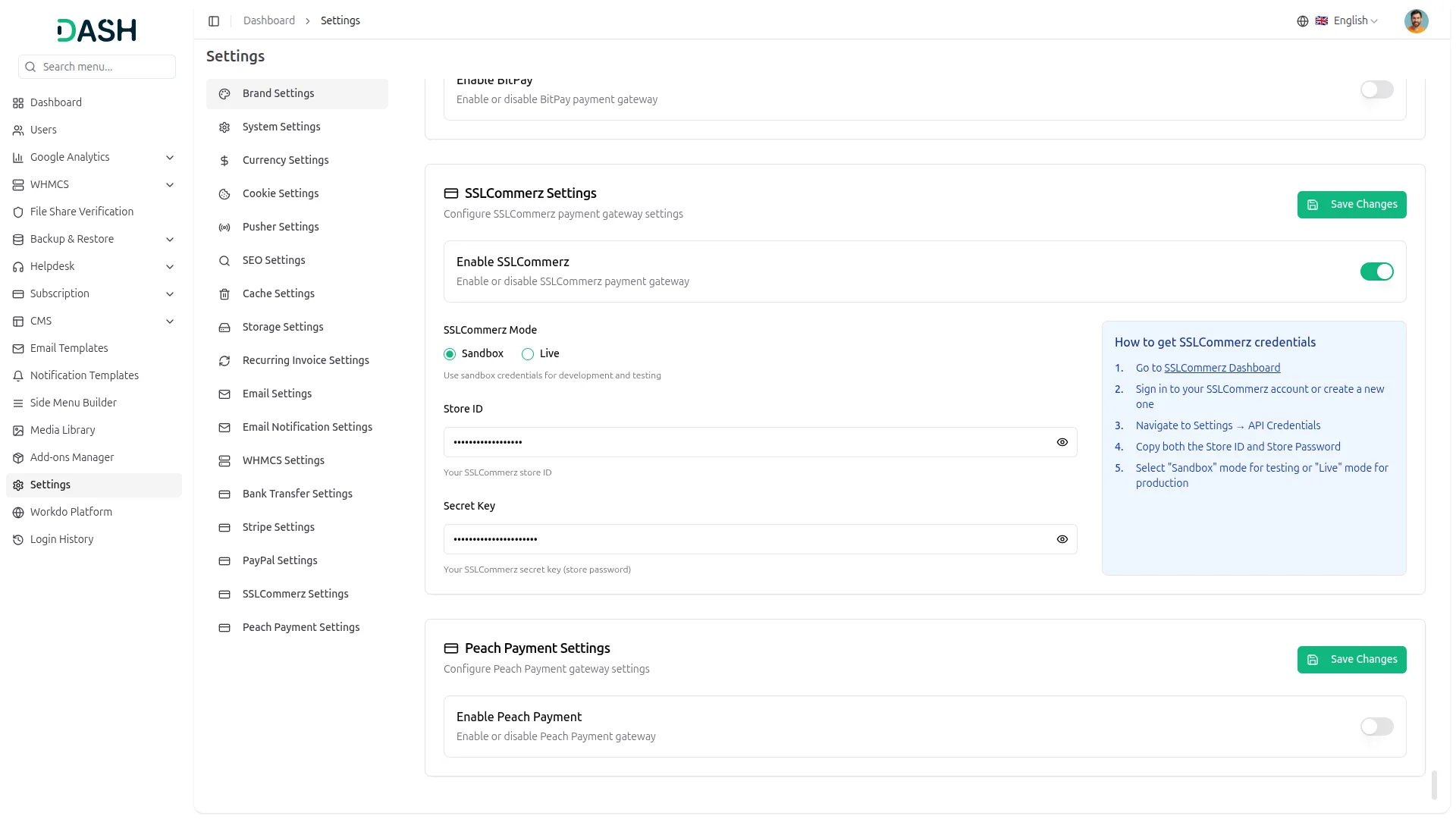This screenshot has height=819, width=1456.
Task: Reveal the Secret Key value
Action: 1062,539
